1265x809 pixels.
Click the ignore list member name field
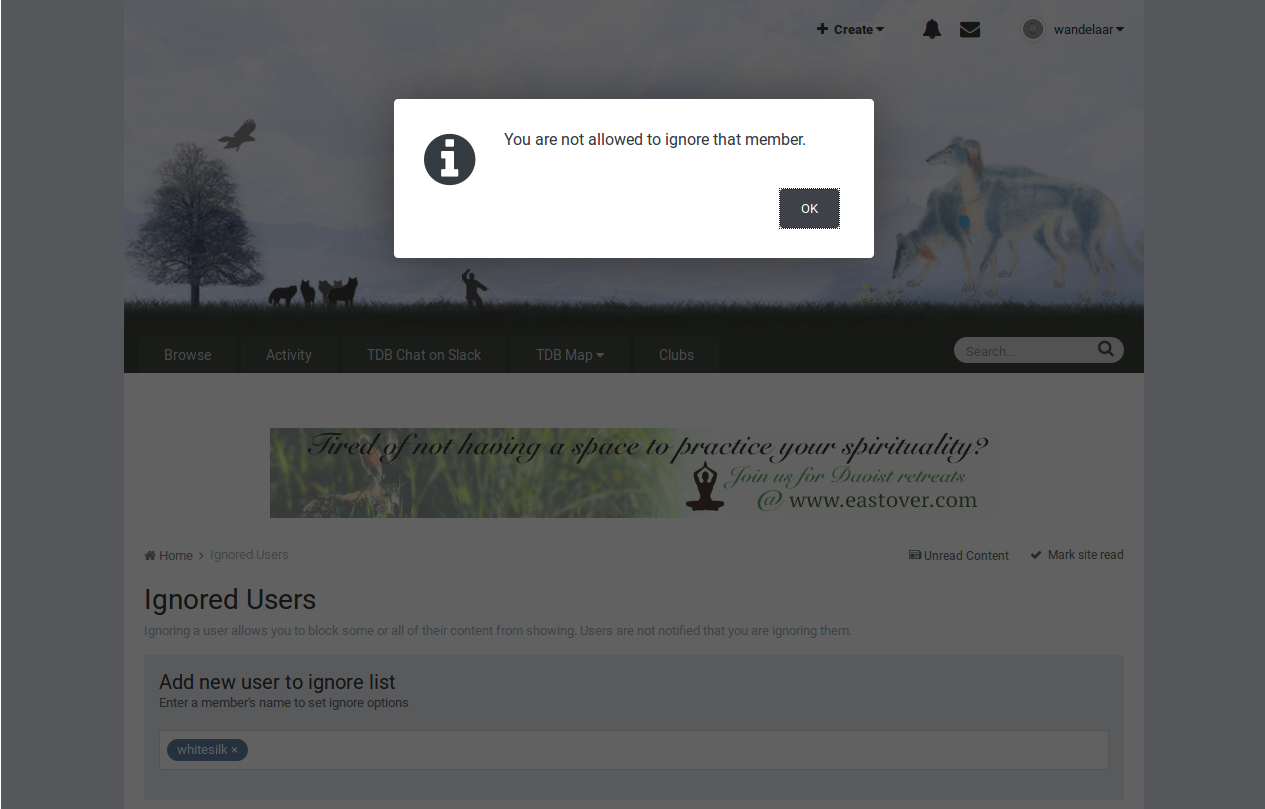coord(634,750)
